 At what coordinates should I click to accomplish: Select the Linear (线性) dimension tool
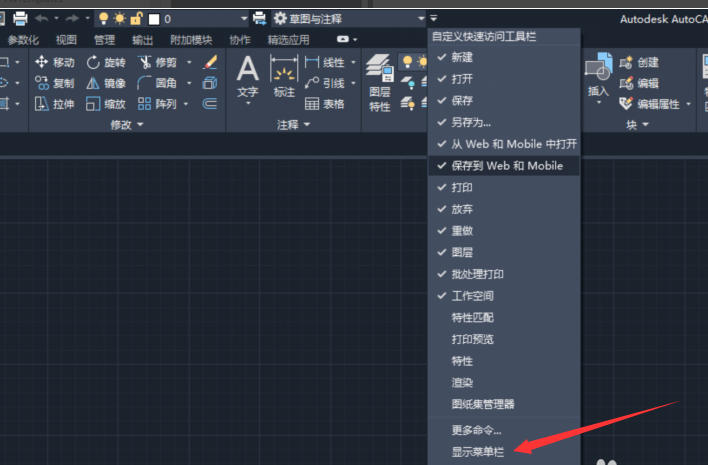(x=324, y=62)
